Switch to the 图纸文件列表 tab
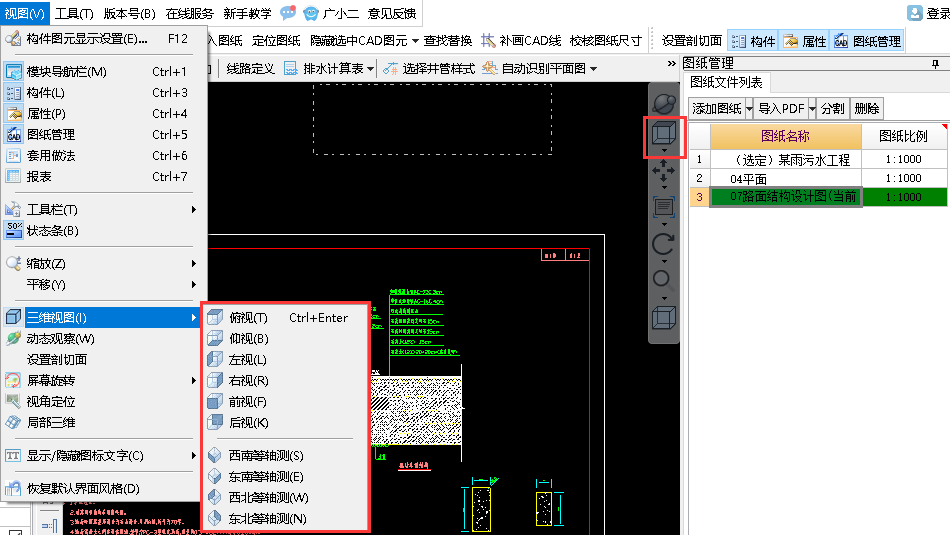 pos(726,83)
